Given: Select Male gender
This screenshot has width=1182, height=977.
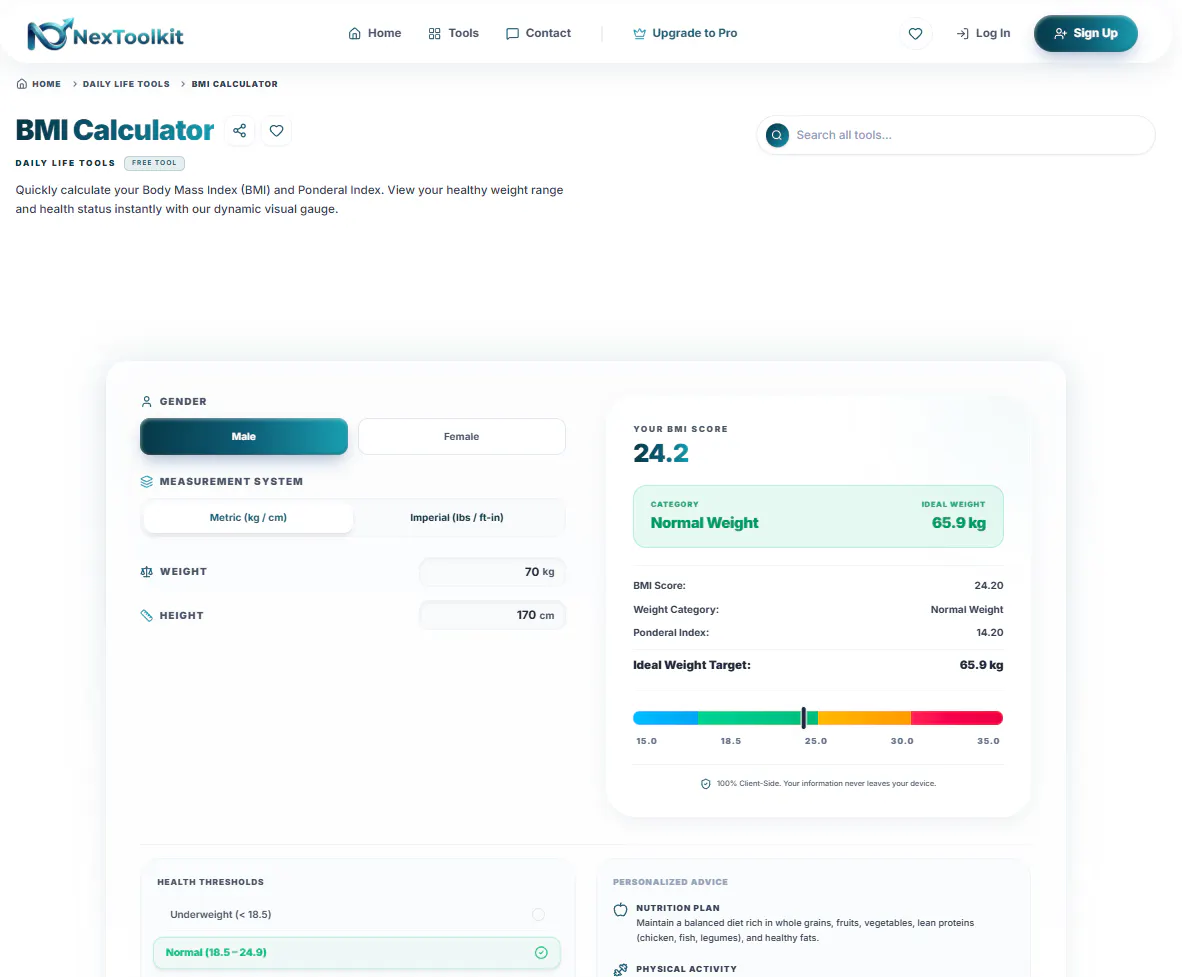Looking at the screenshot, I should click(x=243, y=436).
